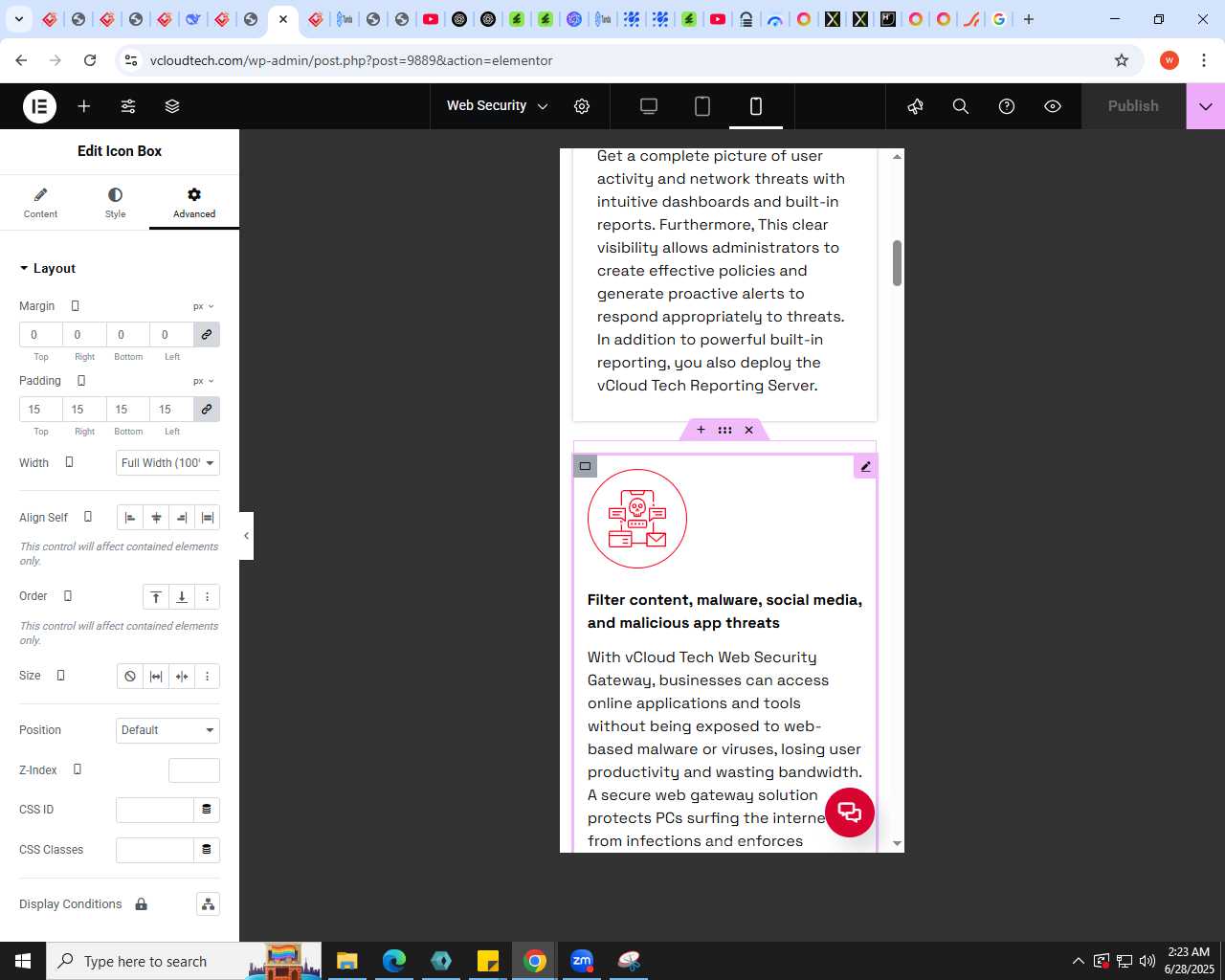
Task: Open Width responsive device icon
Action: [x=69, y=462]
